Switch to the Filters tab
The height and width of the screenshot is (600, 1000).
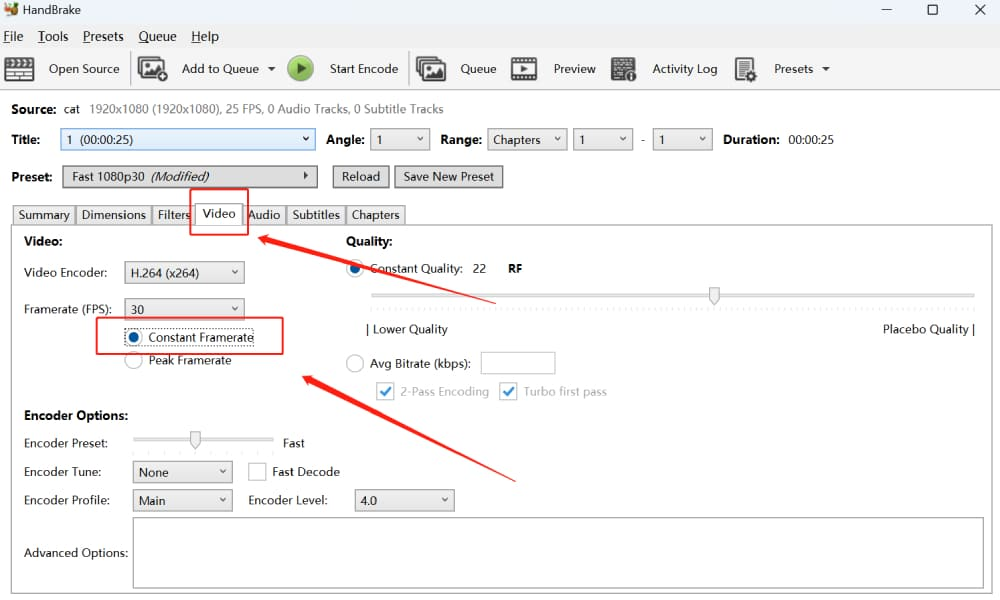click(x=173, y=215)
